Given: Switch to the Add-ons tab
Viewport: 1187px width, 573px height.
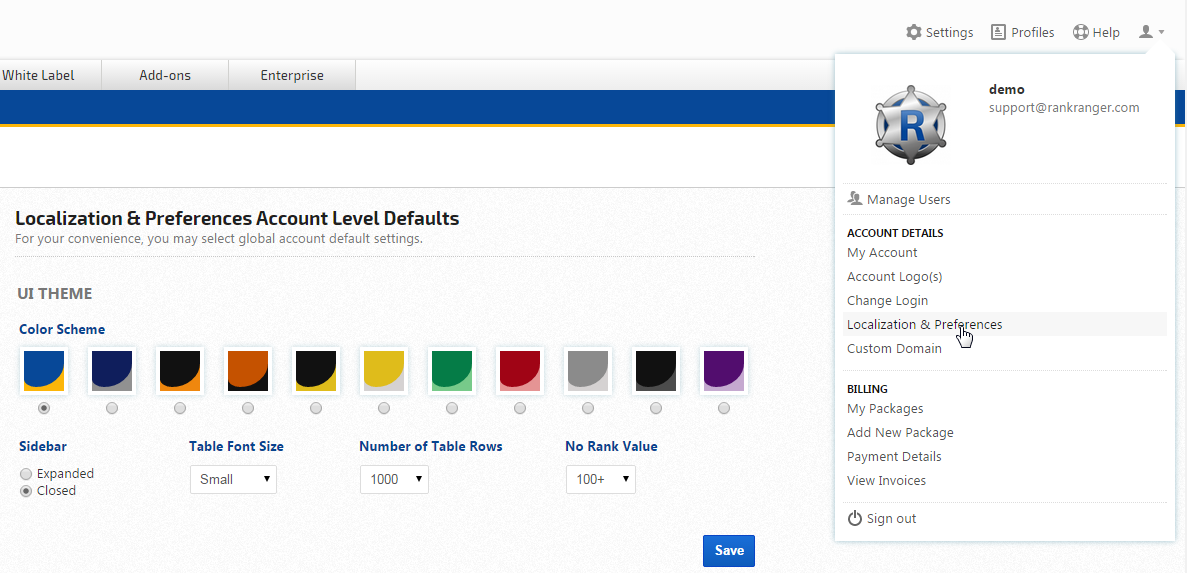Looking at the screenshot, I should point(165,75).
